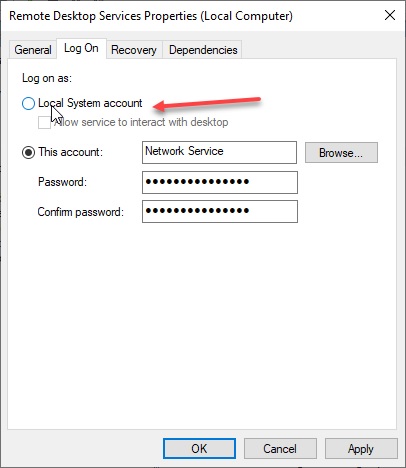This screenshot has width=406, height=468.
Task: Switch to the General tab
Action: pyautogui.click(x=33, y=50)
